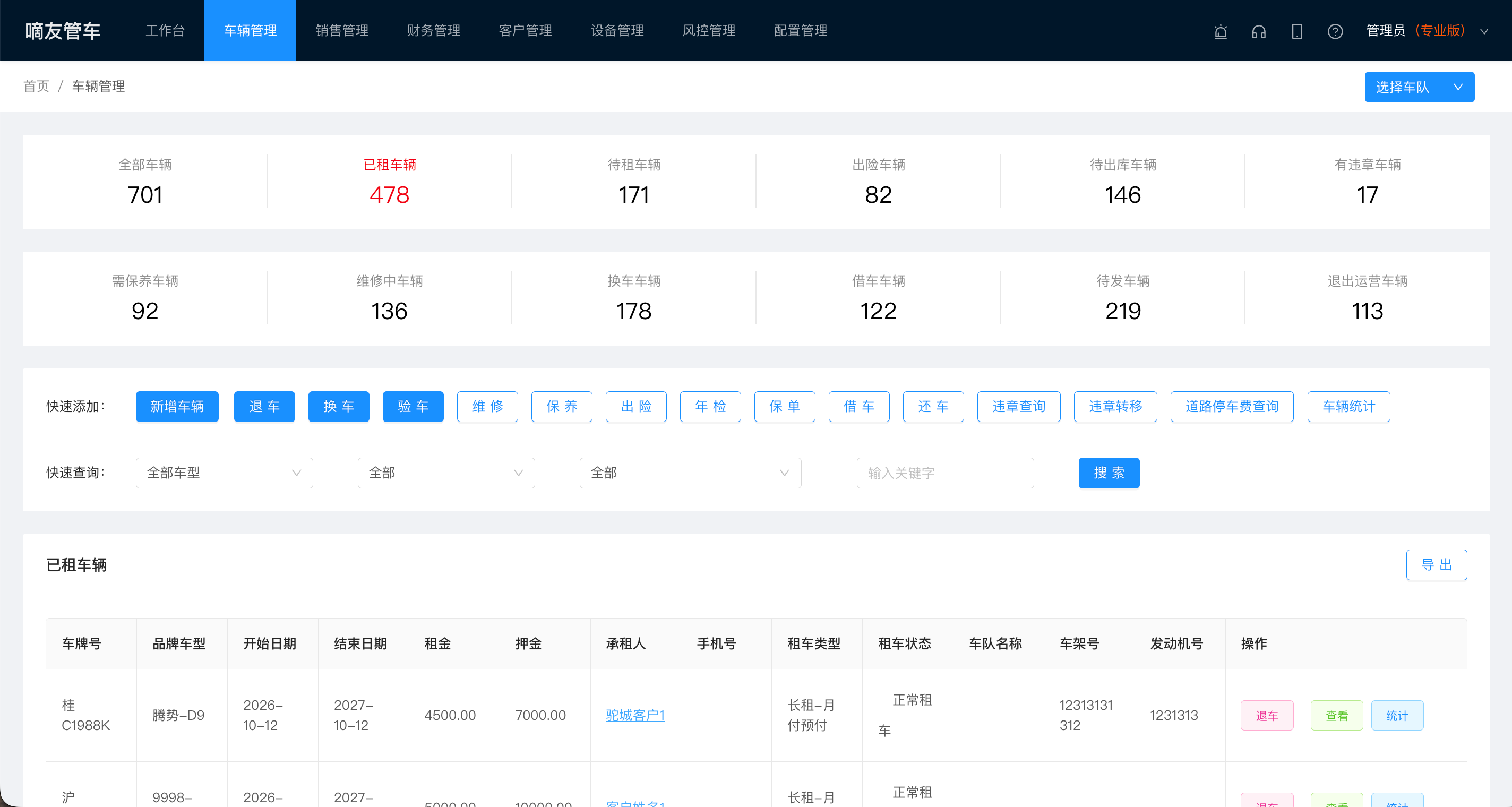Click the 出 险 button
This screenshot has width=1512, height=807.
click(x=635, y=406)
